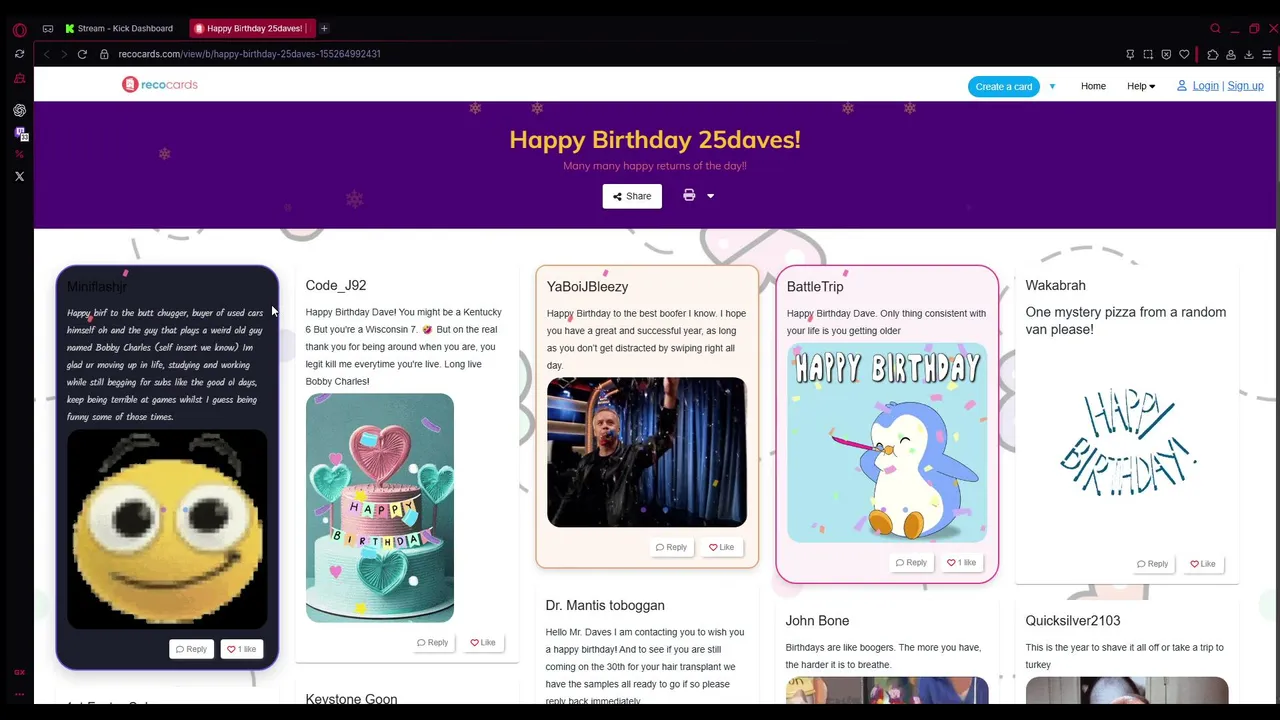Click the Share button
The image size is (1280, 720).
(632, 196)
